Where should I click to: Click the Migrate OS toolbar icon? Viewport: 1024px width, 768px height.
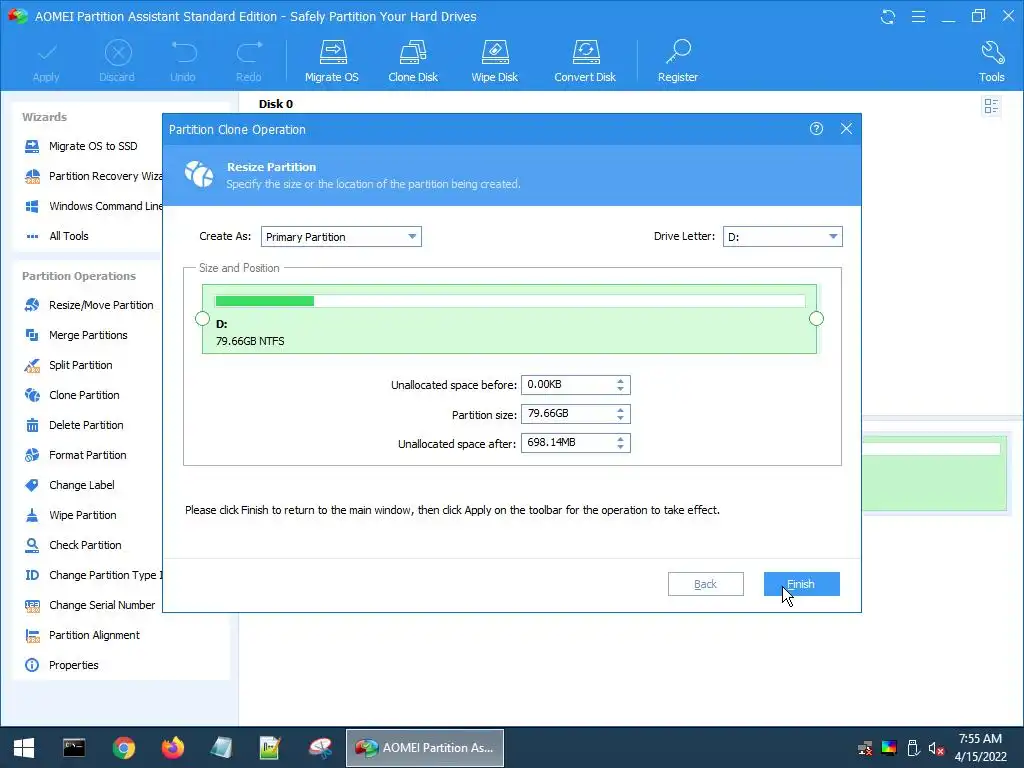tap(332, 61)
